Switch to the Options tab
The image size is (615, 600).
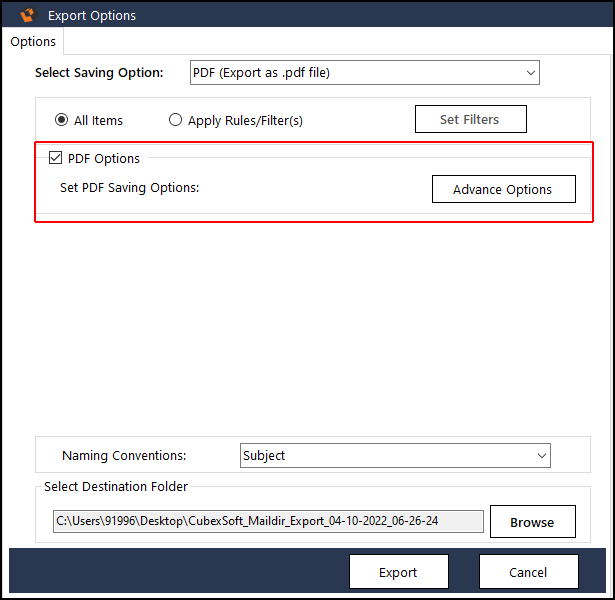click(33, 42)
